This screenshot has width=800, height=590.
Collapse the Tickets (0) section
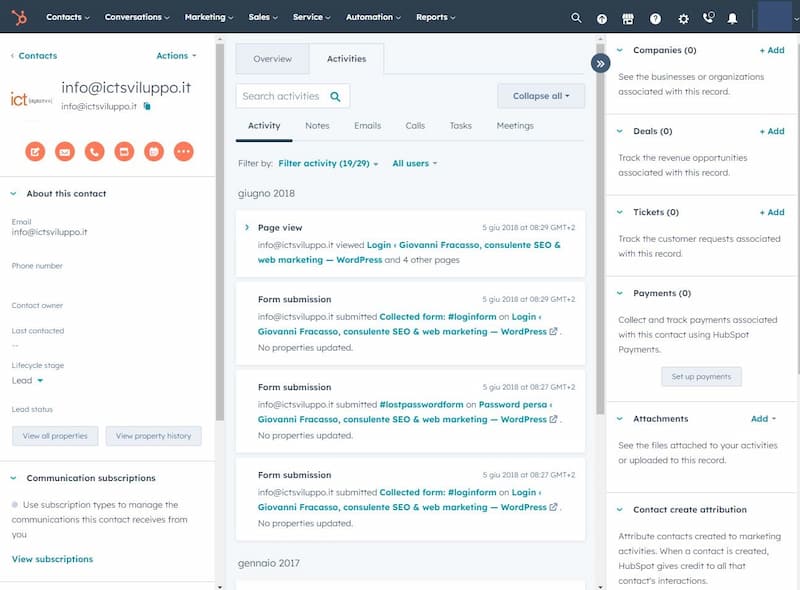pos(619,212)
